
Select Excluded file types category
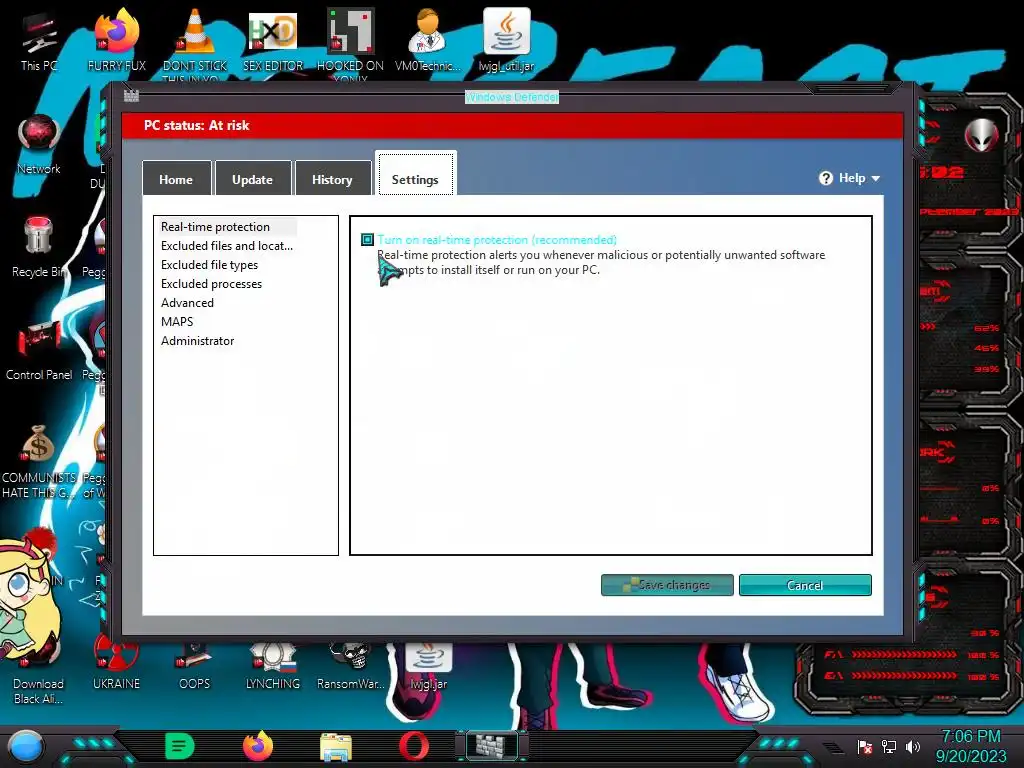pos(209,264)
